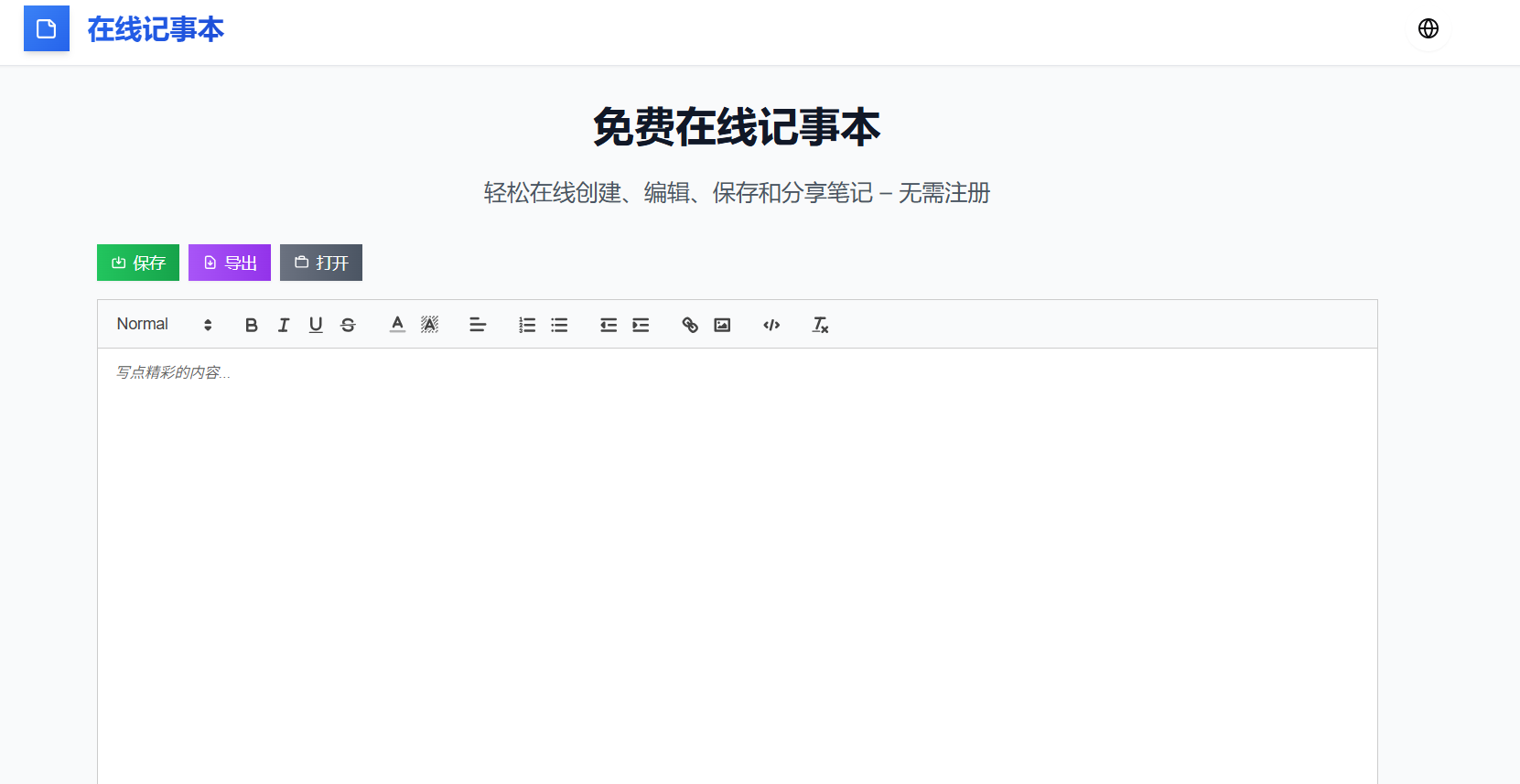Insert a code block
The width and height of the screenshot is (1520, 784).
tap(771, 325)
